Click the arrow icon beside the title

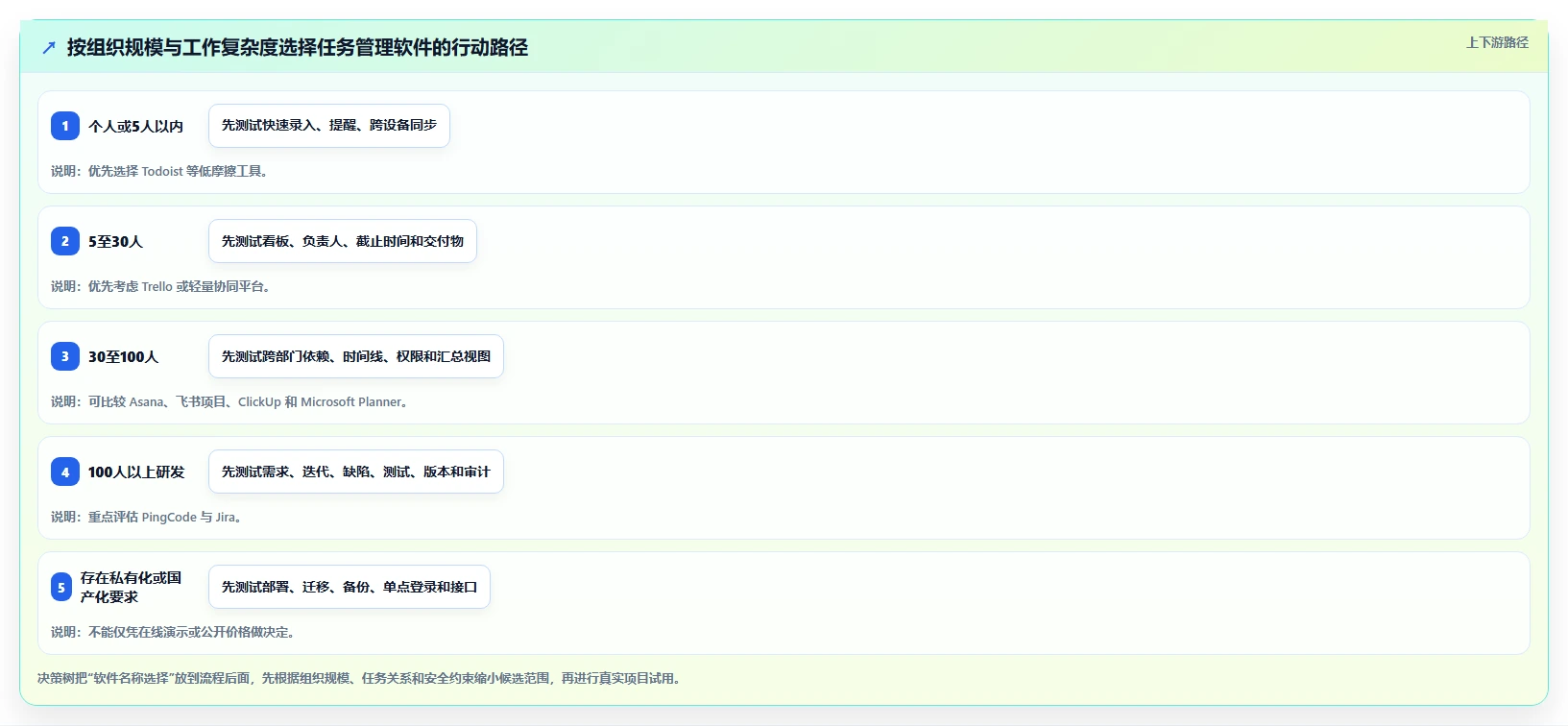pyautogui.click(x=49, y=47)
